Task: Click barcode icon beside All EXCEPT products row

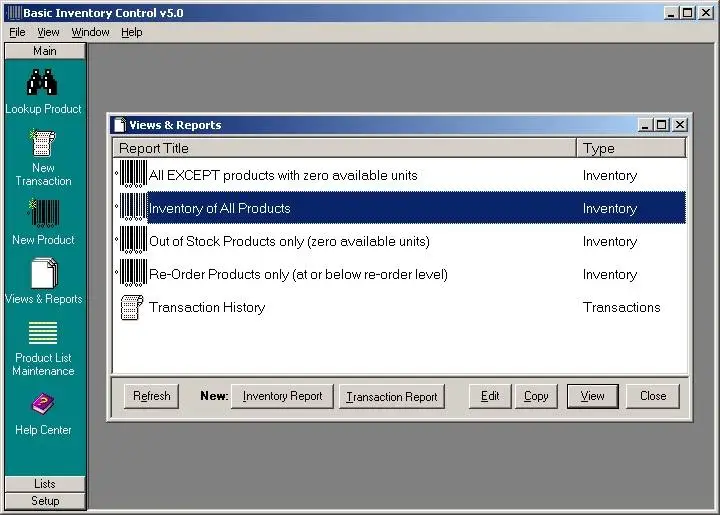Action: tap(133, 174)
